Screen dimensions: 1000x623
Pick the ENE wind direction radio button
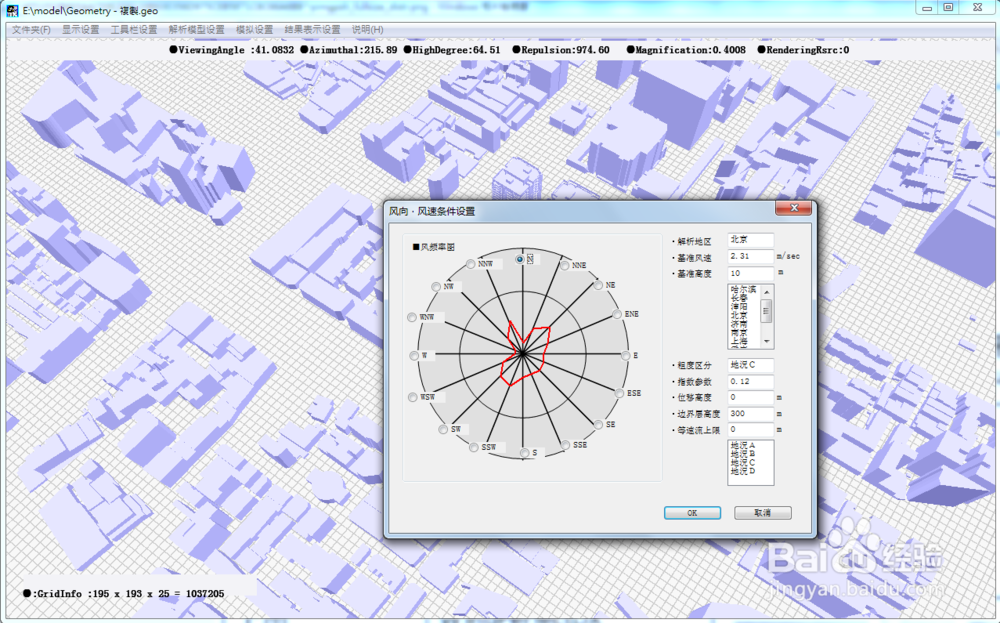click(x=617, y=314)
